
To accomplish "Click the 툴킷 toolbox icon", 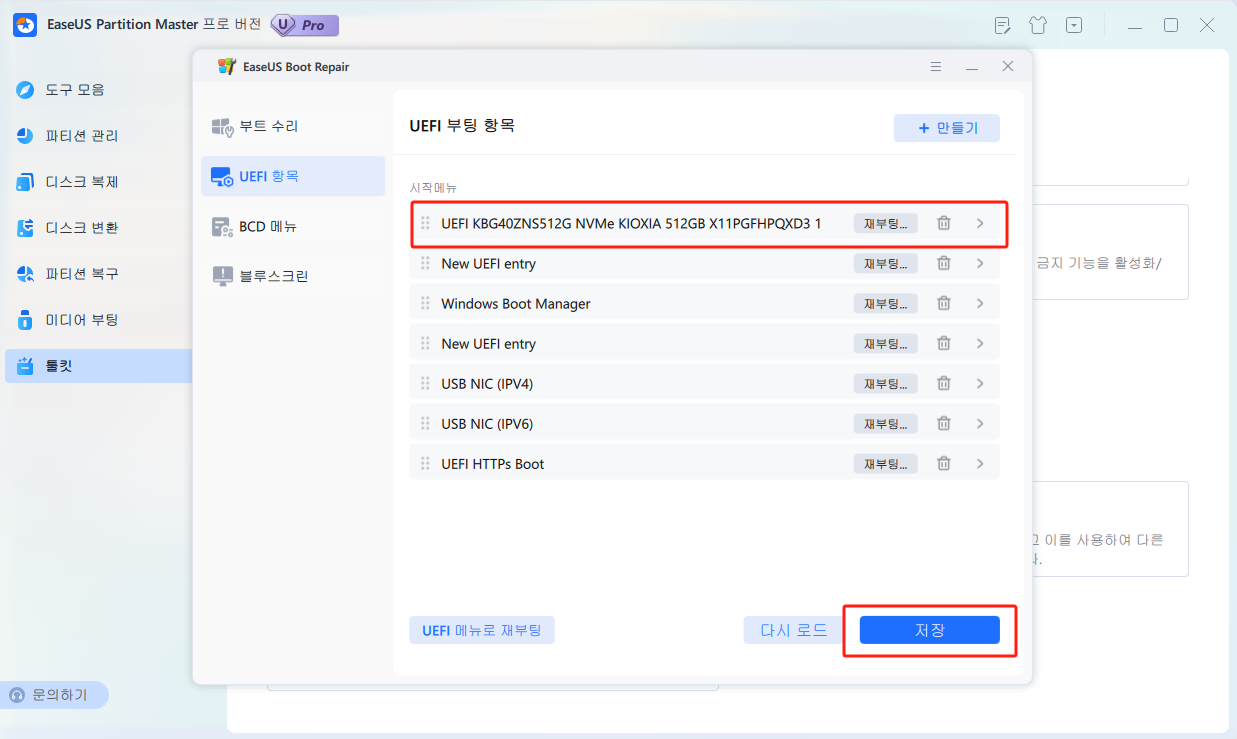I will coord(25,366).
